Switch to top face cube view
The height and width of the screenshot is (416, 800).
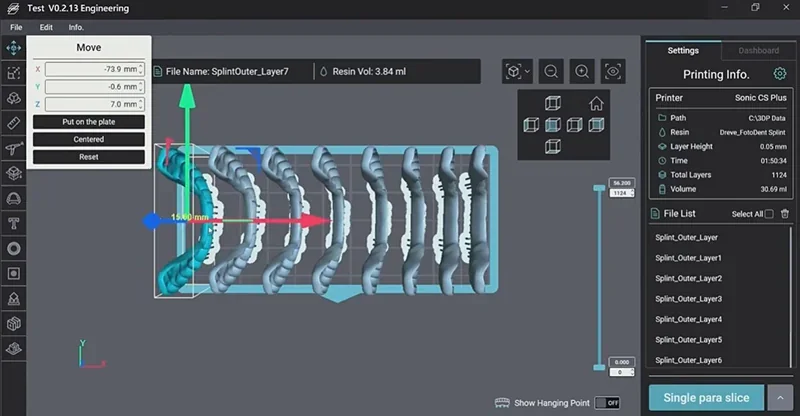click(553, 103)
